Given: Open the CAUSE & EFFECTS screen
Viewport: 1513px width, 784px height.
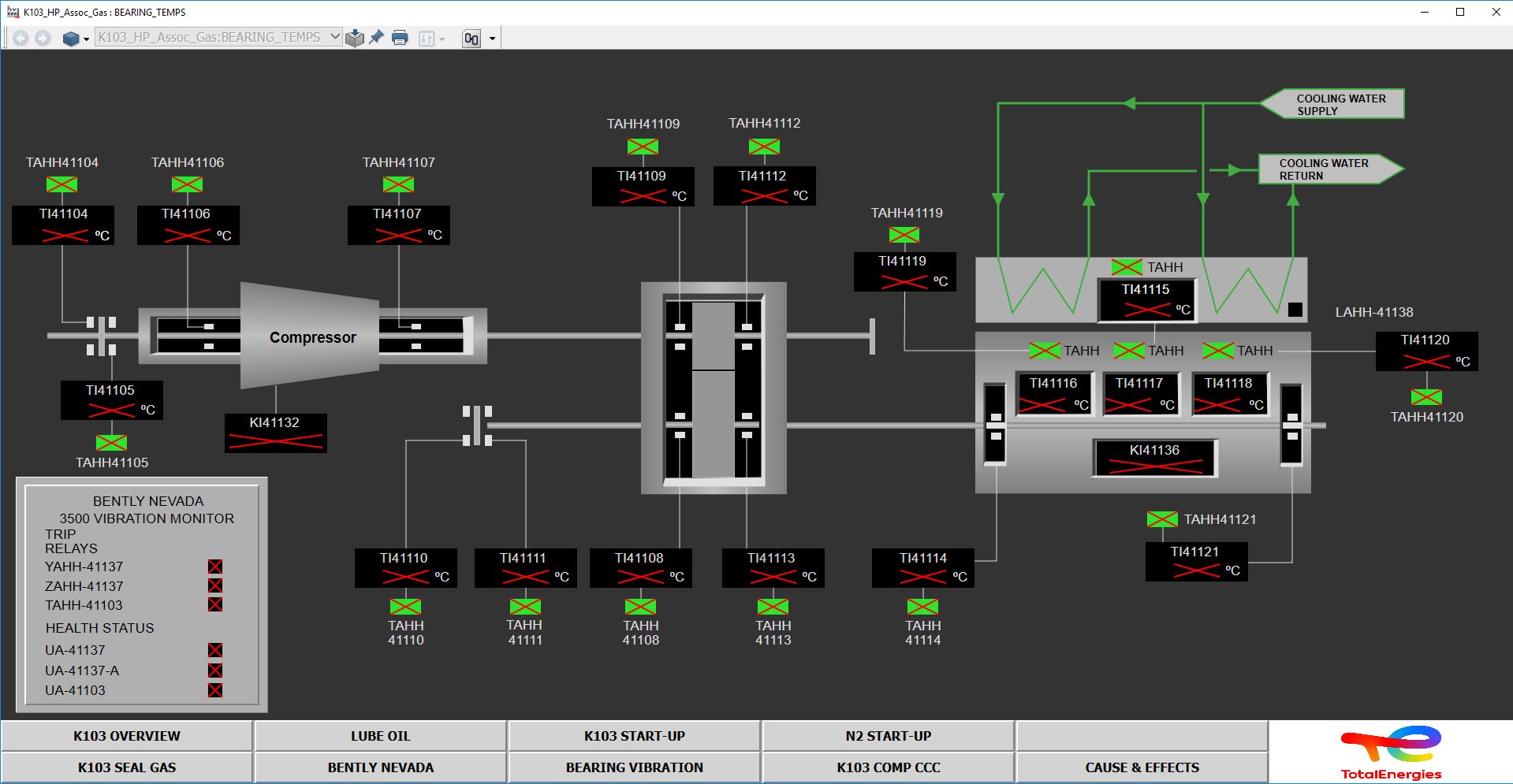Looking at the screenshot, I should pyautogui.click(x=1142, y=767).
